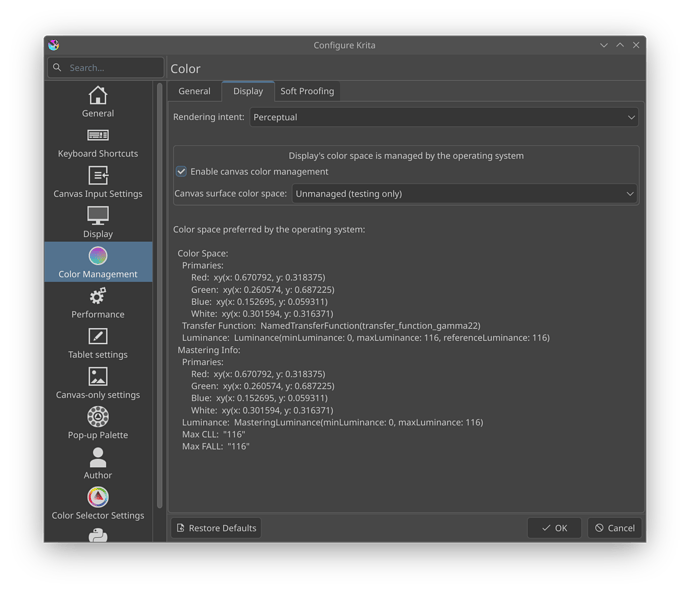Close the Configure Krita dialog
Viewport: 690px width, 594px height.
tap(636, 45)
